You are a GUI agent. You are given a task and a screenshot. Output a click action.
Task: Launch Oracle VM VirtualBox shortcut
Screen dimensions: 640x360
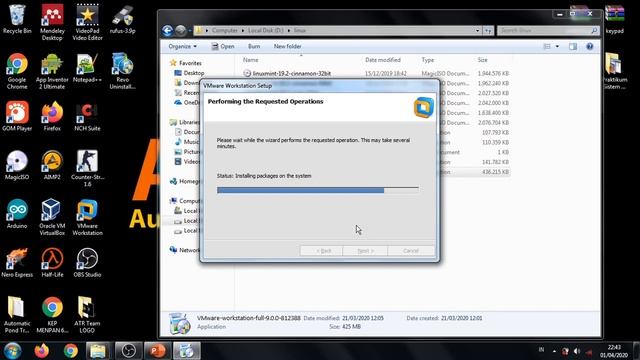52,217
